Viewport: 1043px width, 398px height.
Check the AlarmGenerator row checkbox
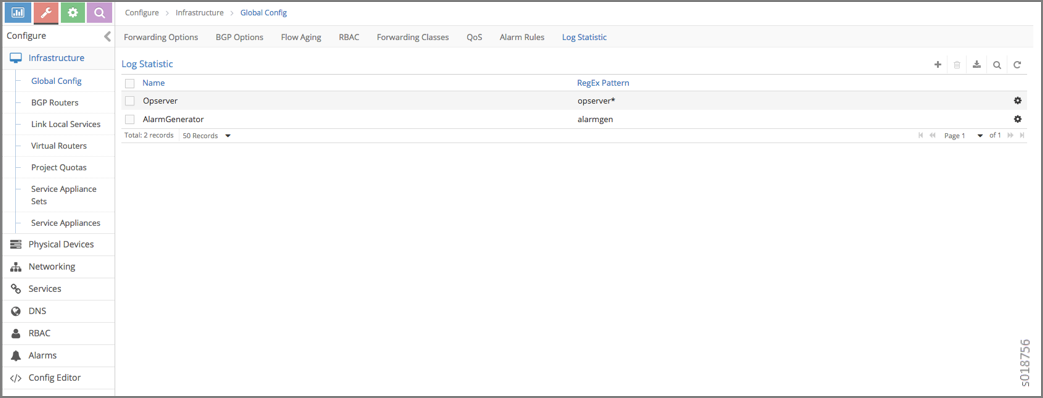[130, 119]
